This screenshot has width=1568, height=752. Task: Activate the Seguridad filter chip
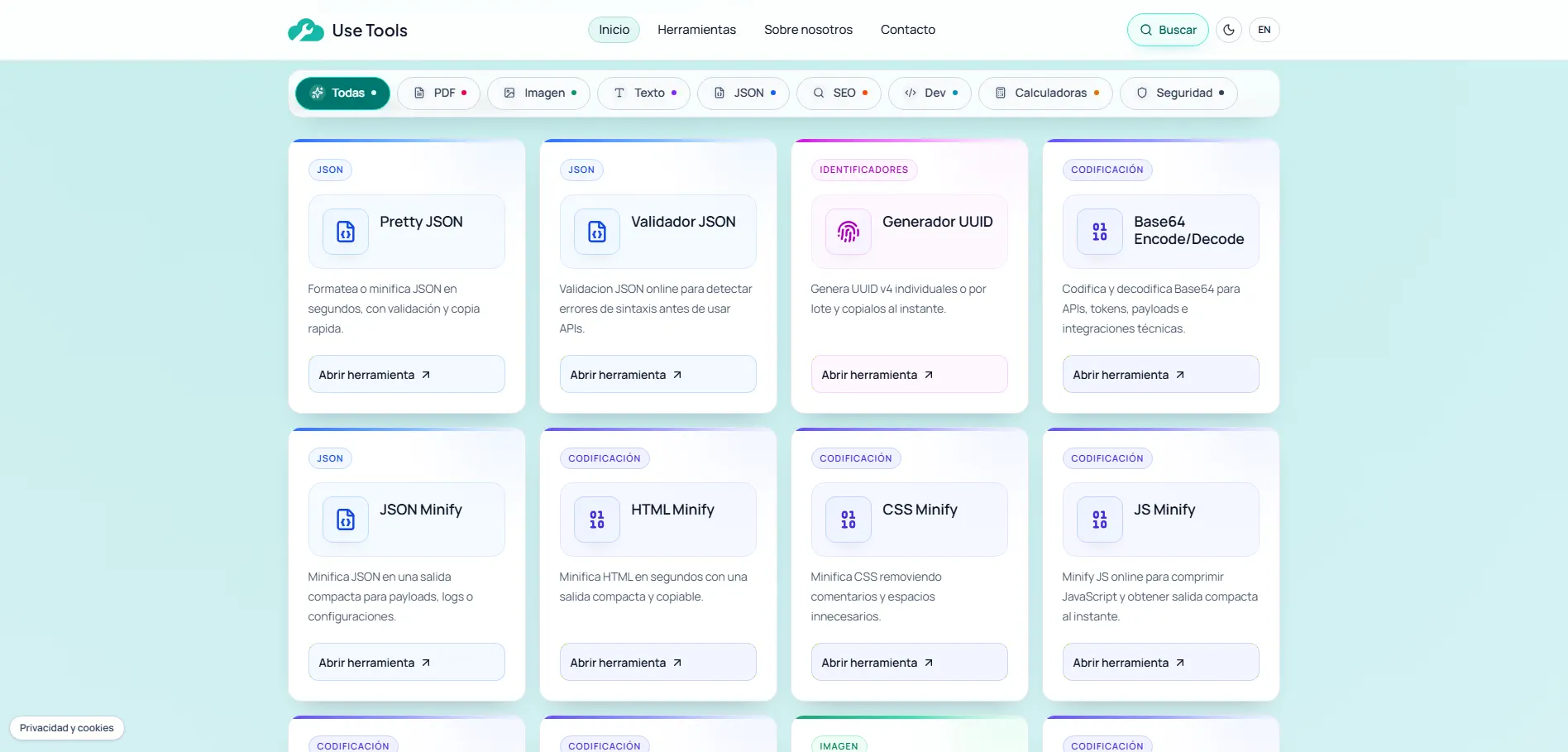[1178, 93]
